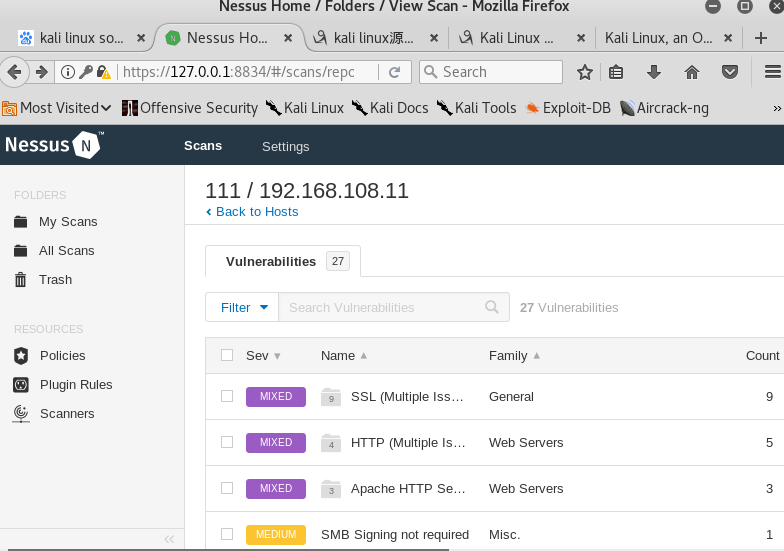The image size is (784, 551).
Task: Open a new browser tab
Action: [x=760, y=38]
